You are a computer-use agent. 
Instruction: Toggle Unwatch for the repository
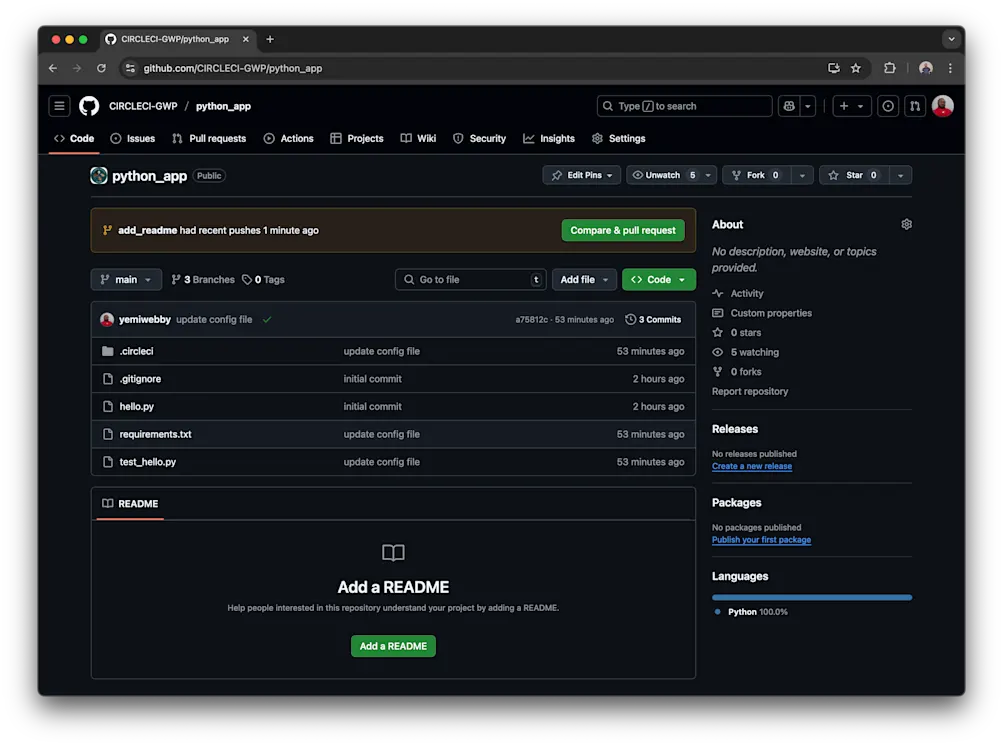663,174
